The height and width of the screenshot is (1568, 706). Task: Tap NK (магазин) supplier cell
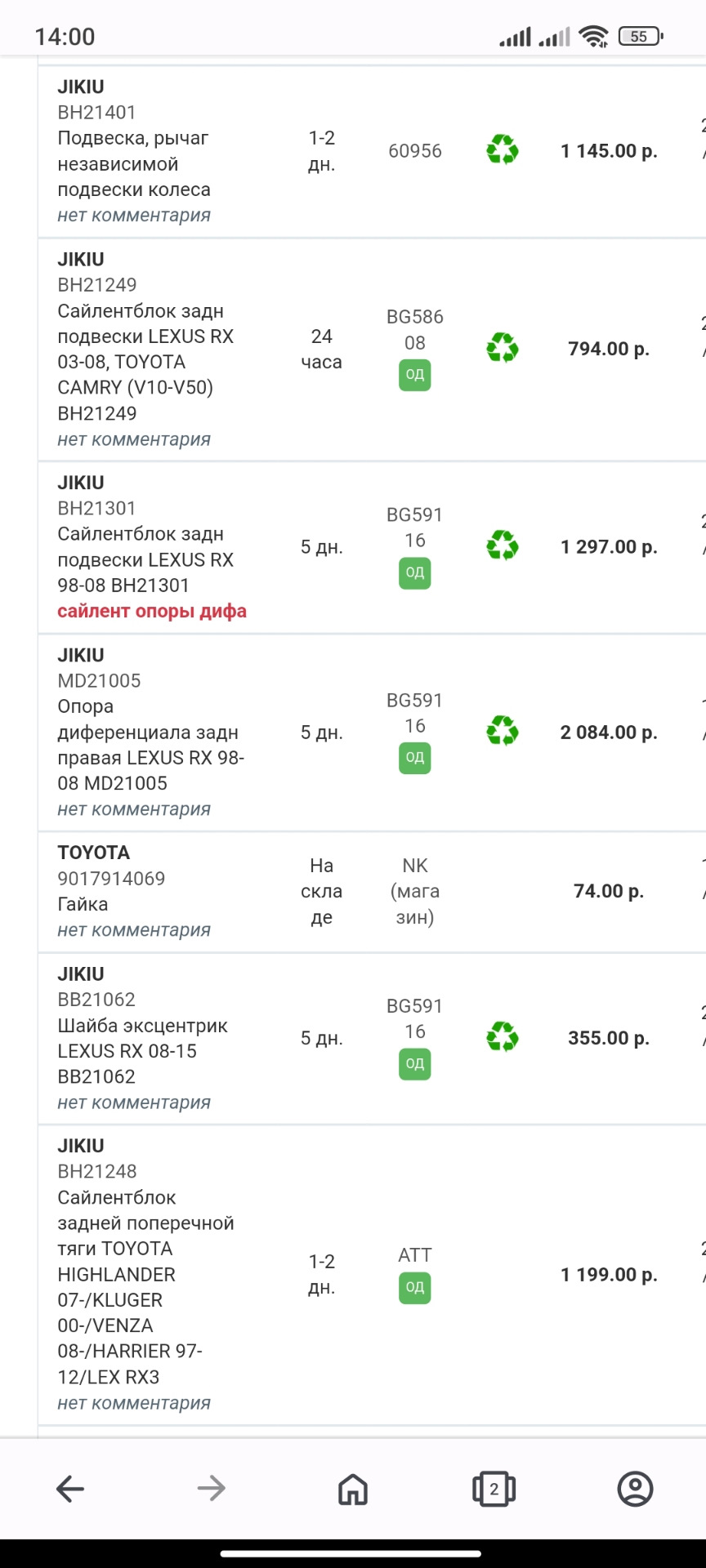(x=415, y=891)
